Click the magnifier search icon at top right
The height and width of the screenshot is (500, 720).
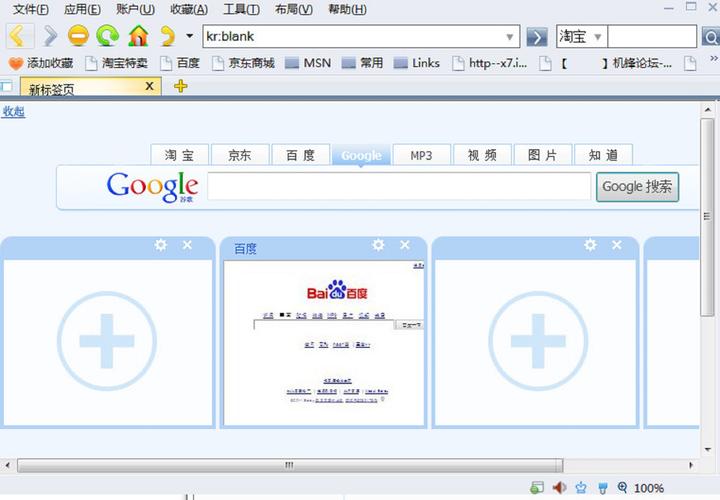pos(710,37)
